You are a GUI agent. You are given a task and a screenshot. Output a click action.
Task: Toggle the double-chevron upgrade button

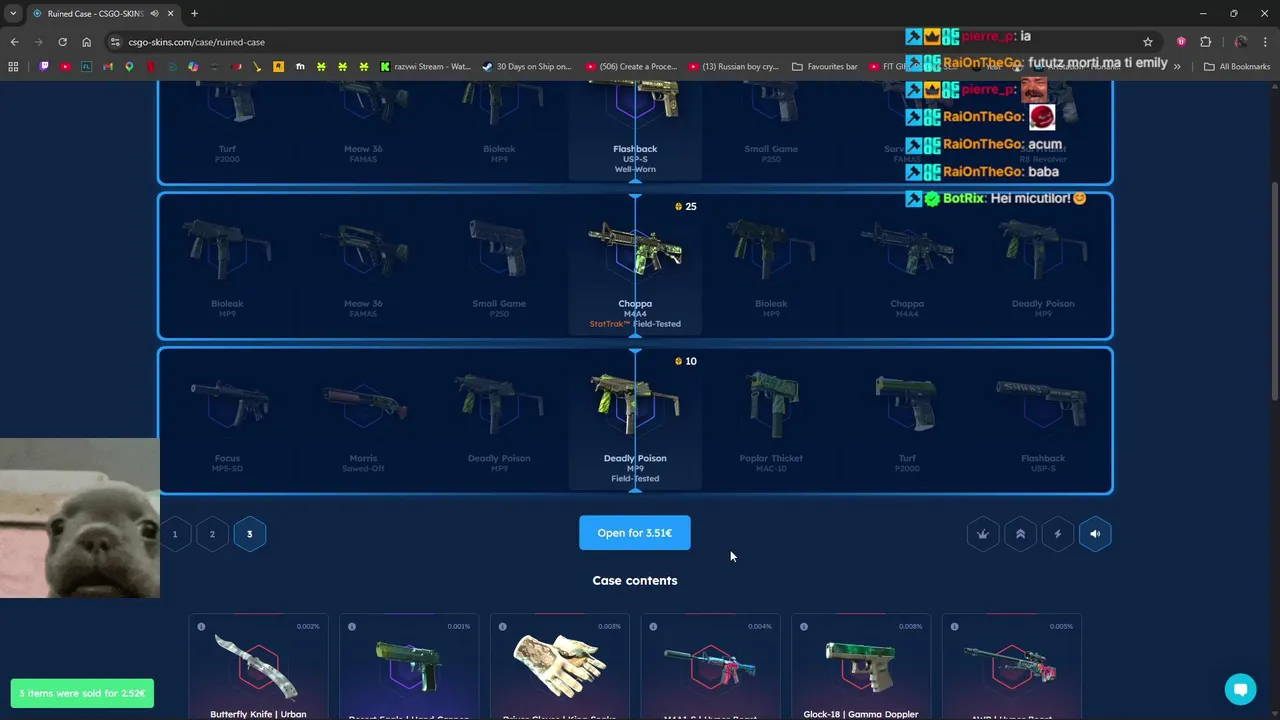click(1020, 534)
